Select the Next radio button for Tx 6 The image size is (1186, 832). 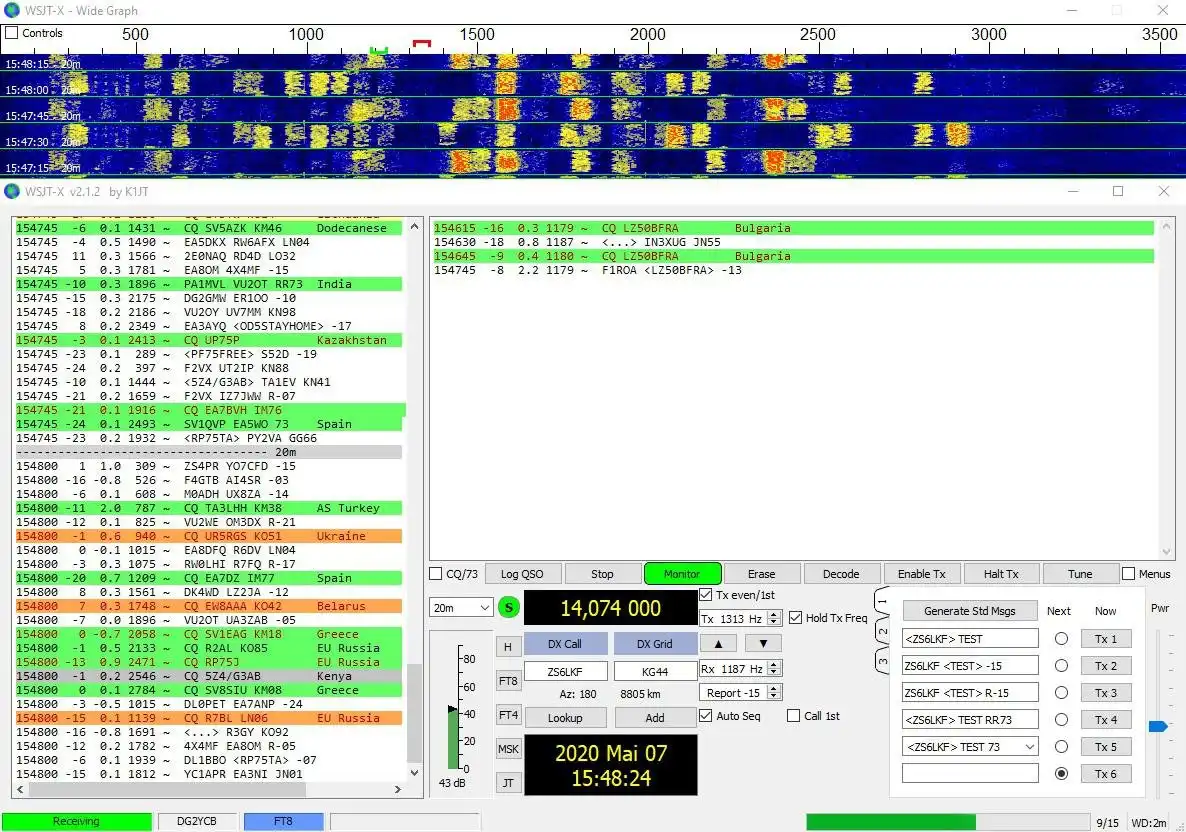tap(1061, 774)
